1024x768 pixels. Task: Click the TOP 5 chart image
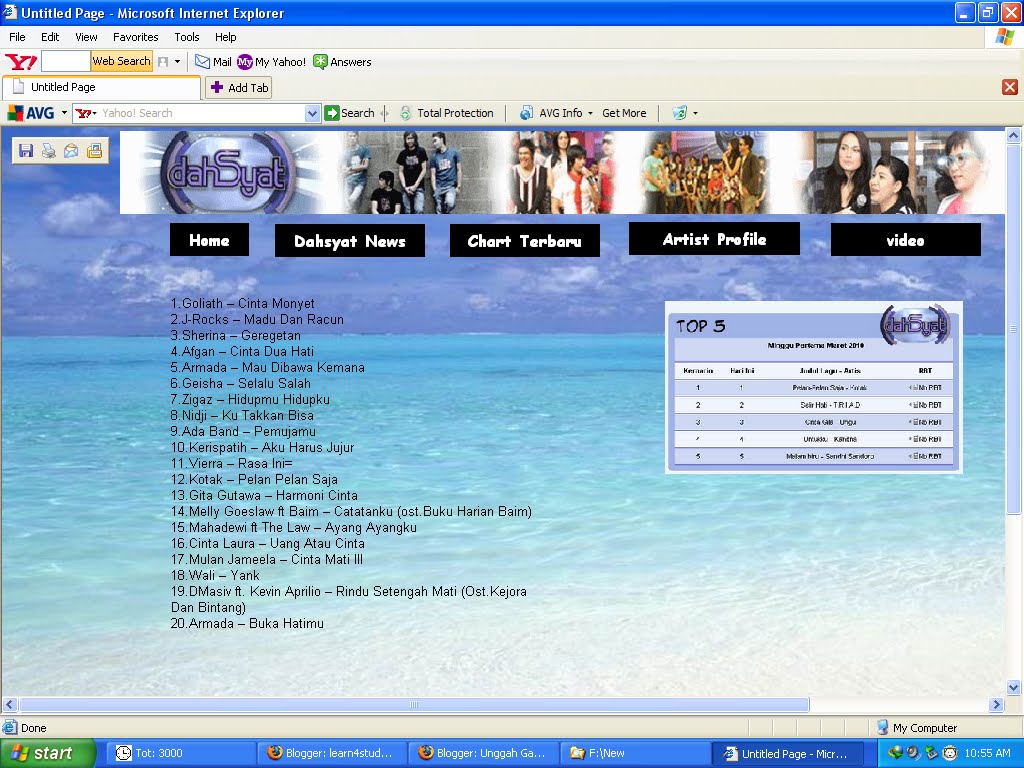814,387
